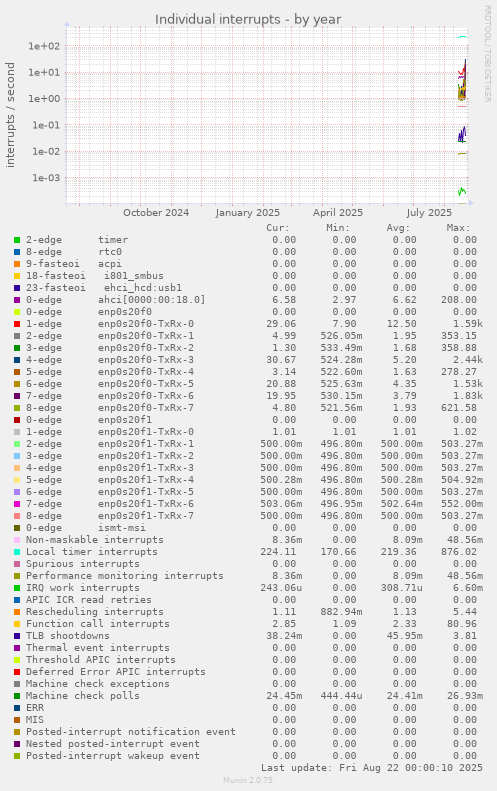Click the Munin 2.0.75 footer text
The image size is (497, 791).
click(x=248, y=780)
